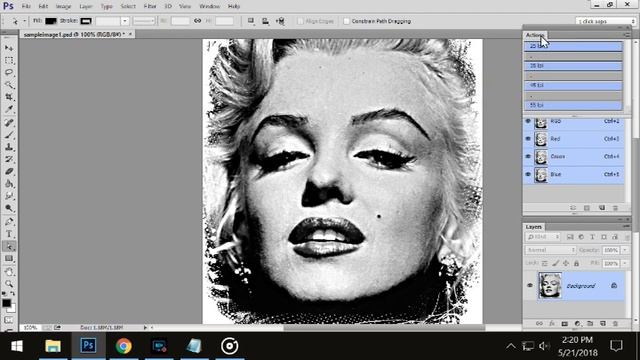This screenshot has width=640, height=360.
Task: Select the Dodge tool
Action: pos(9,208)
